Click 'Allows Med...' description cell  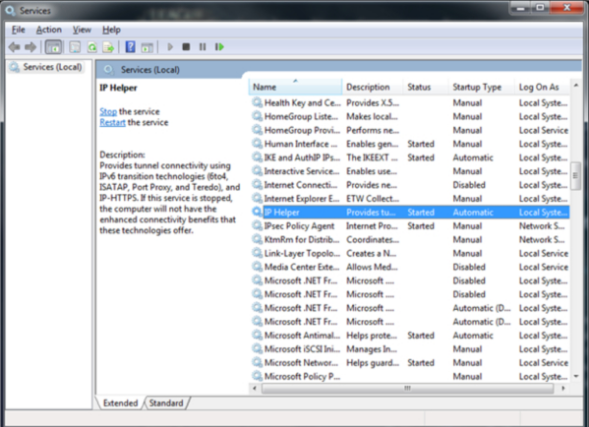pos(372,267)
